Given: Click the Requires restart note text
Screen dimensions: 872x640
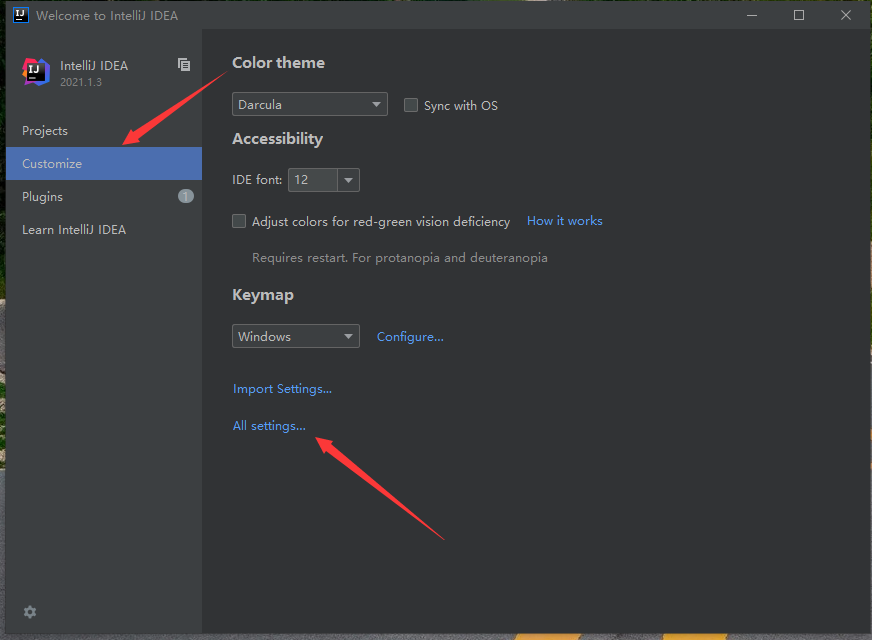Looking at the screenshot, I should [x=400, y=258].
